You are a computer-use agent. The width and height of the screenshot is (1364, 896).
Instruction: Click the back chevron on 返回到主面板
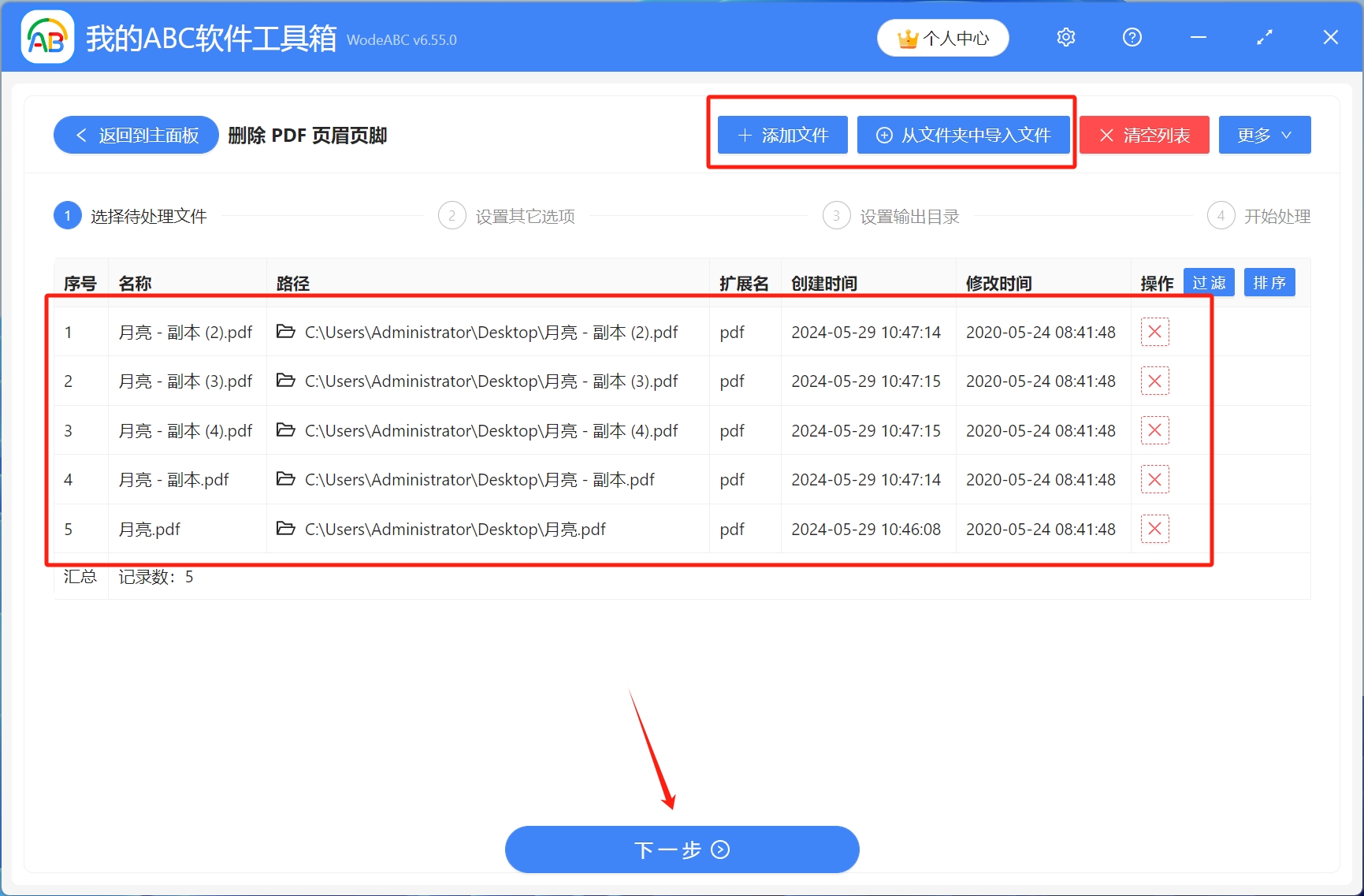pyautogui.click(x=80, y=135)
